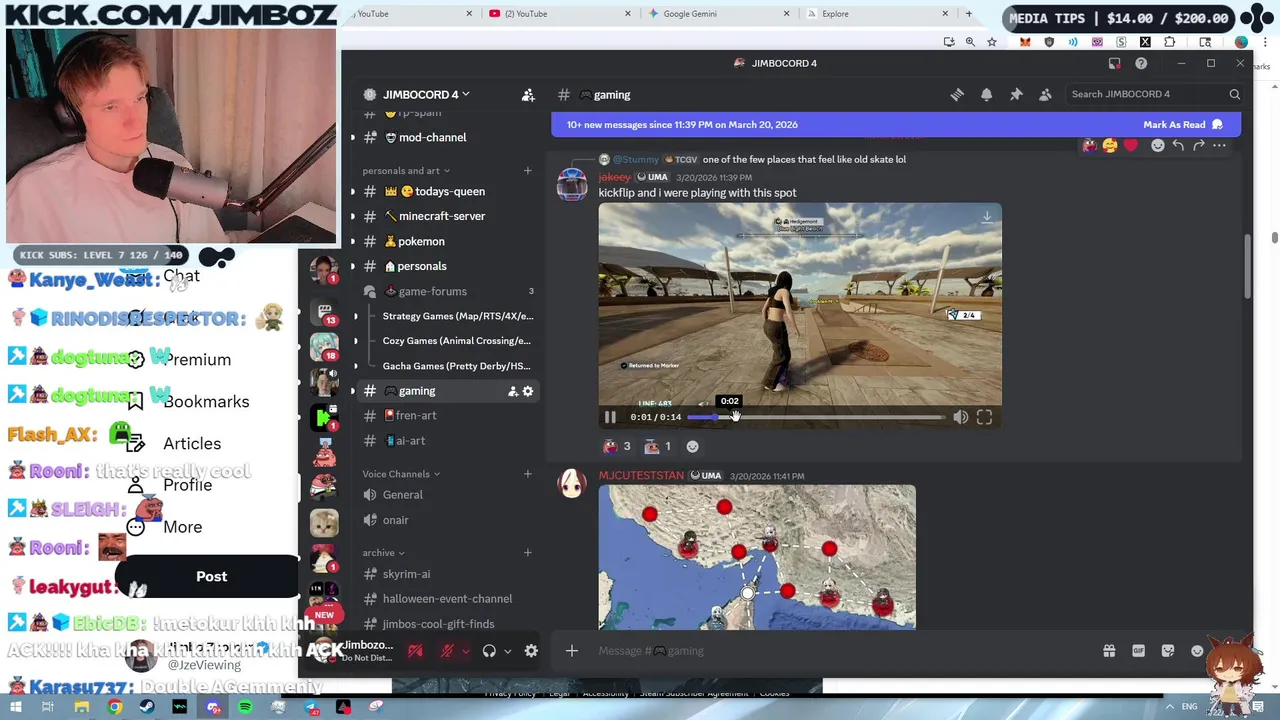Open Discord help question mark icon
The width and height of the screenshot is (1280, 720).
(x=1141, y=63)
